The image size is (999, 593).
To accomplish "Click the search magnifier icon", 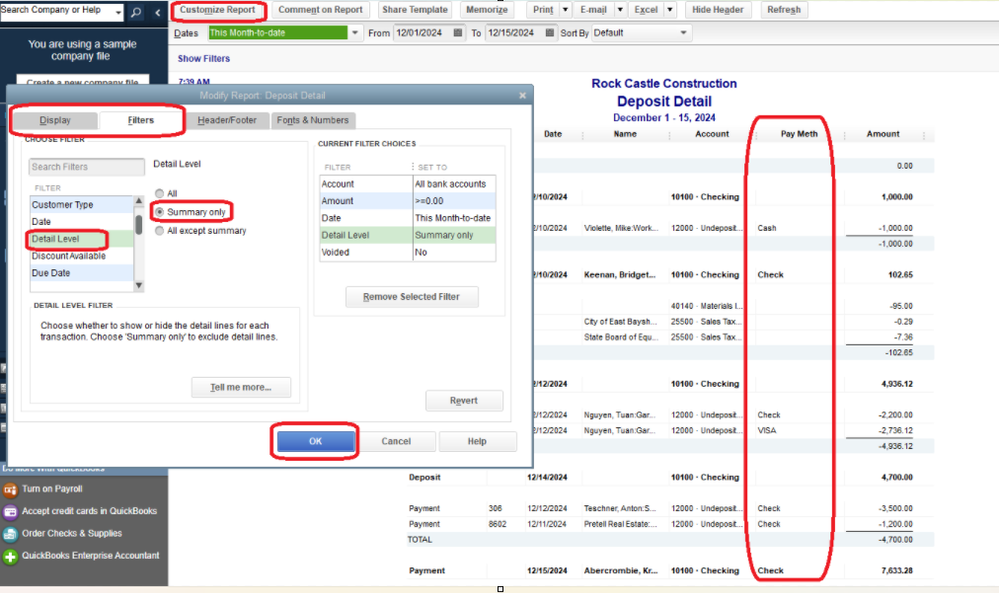I will (136, 12).
